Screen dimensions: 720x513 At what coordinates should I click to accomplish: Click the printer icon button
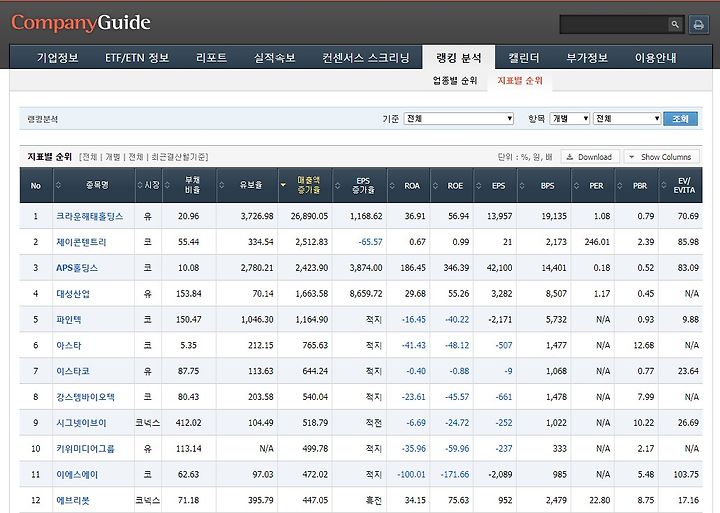(698, 24)
